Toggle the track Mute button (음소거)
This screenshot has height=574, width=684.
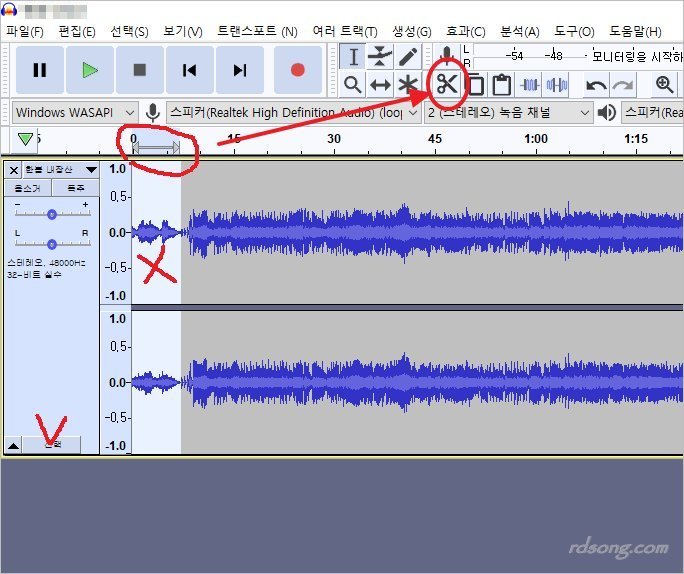tap(27, 187)
